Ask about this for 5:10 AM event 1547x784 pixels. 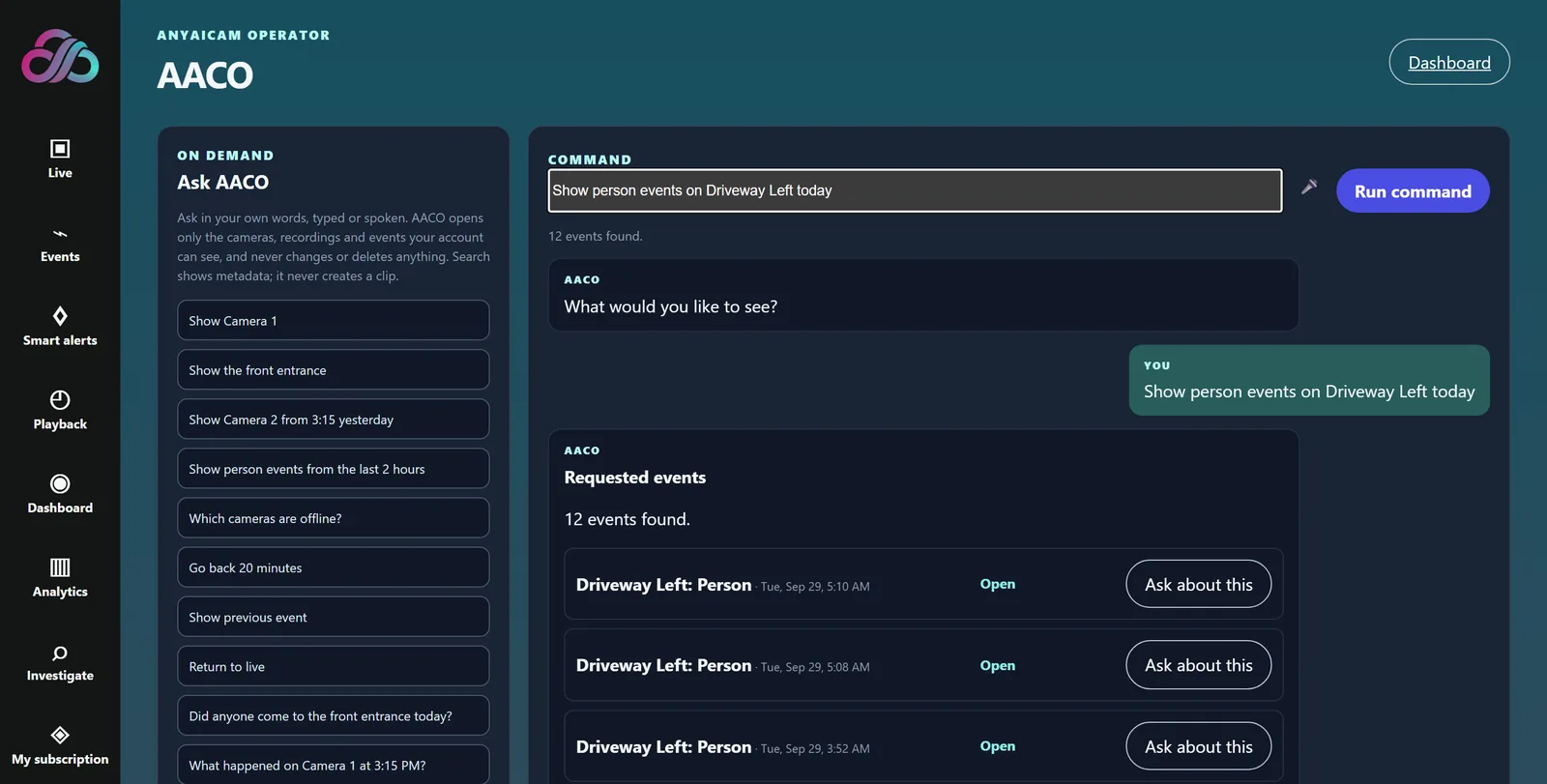1198,584
